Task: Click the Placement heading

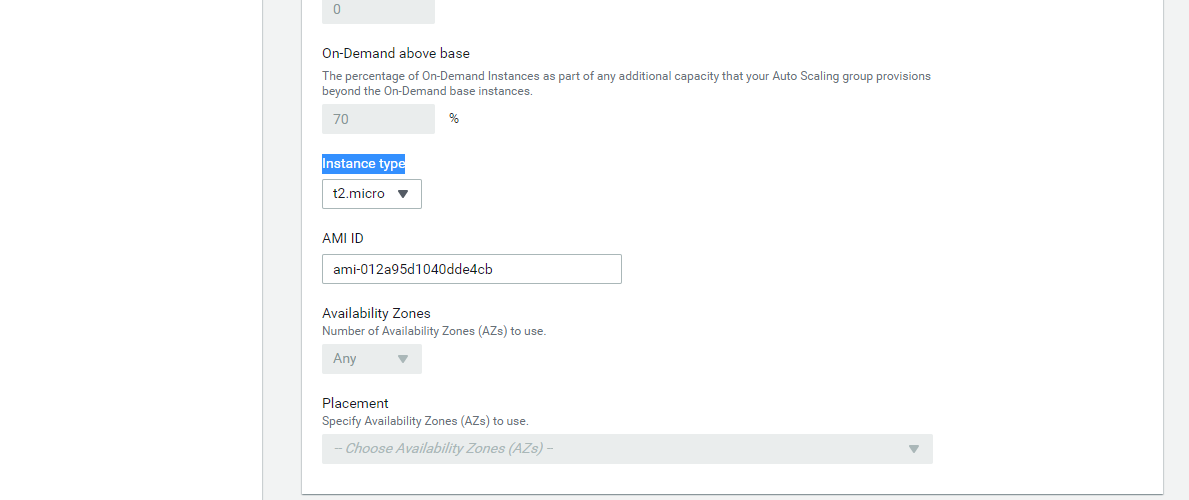Action: pyautogui.click(x=355, y=403)
